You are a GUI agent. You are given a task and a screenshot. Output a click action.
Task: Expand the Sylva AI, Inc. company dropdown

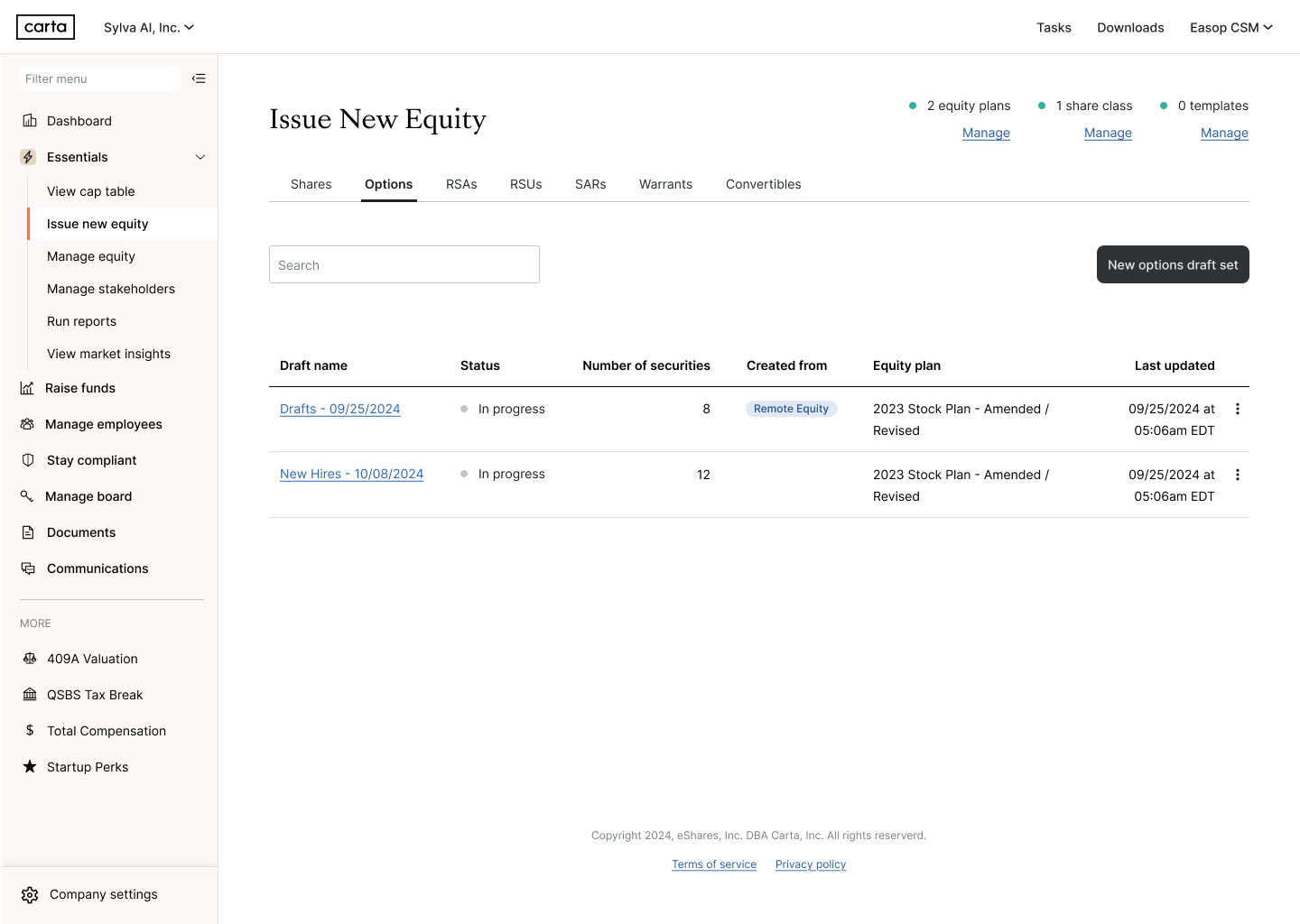point(149,27)
